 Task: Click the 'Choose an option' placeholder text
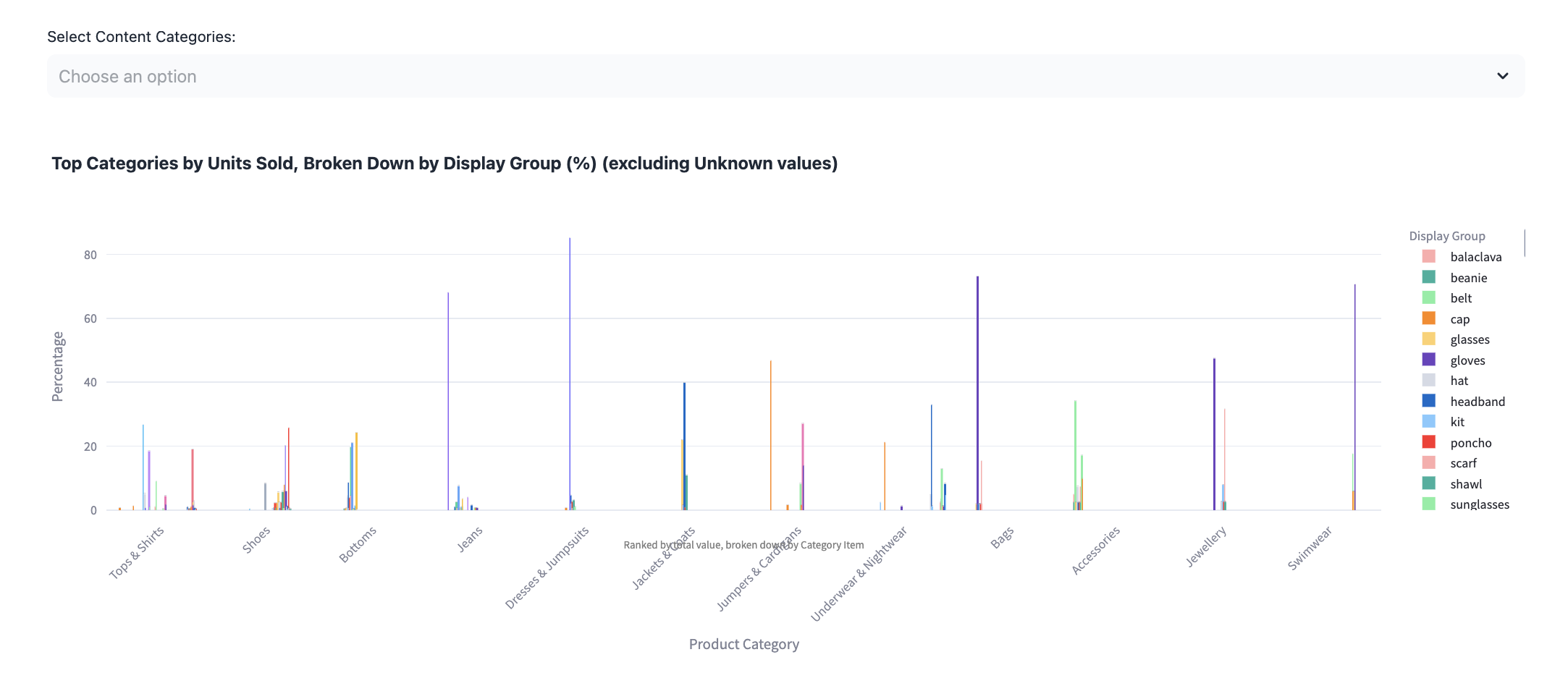pyautogui.click(x=127, y=77)
